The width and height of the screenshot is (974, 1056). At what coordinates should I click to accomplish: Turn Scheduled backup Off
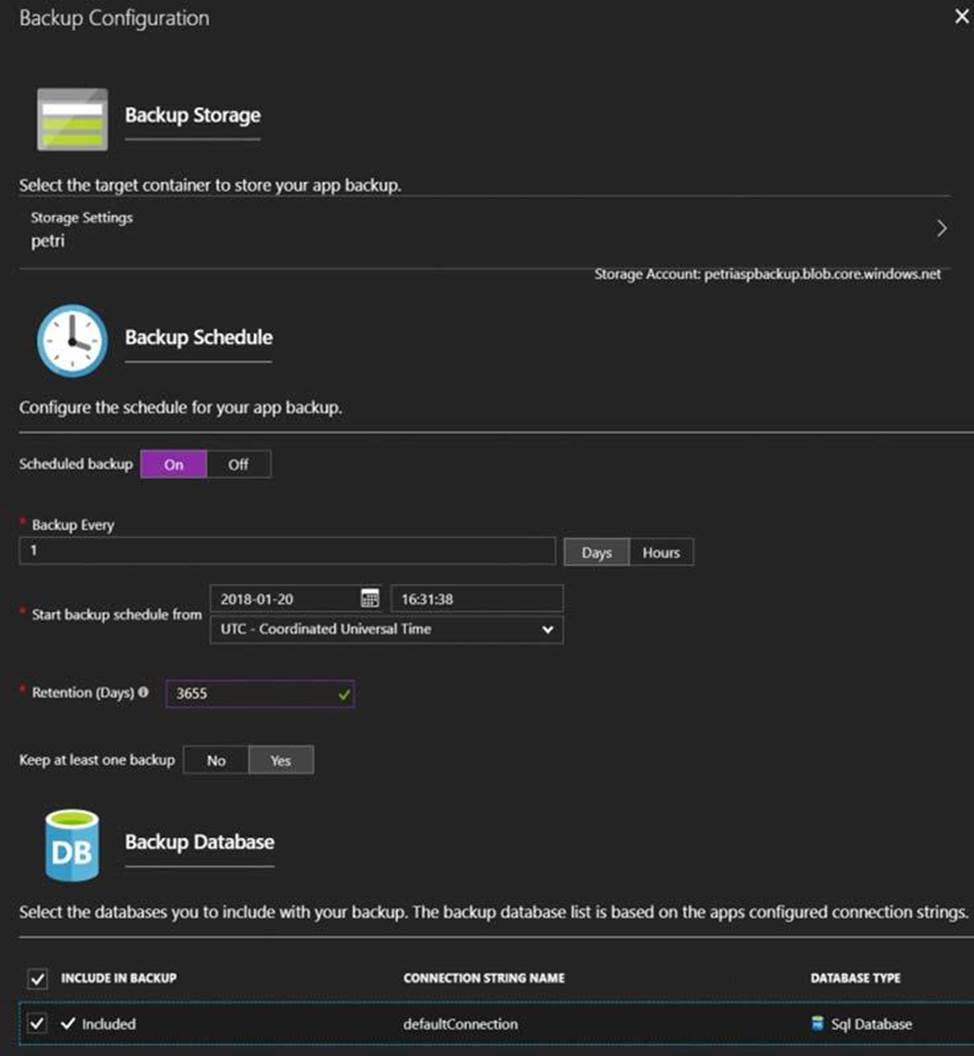[238, 464]
